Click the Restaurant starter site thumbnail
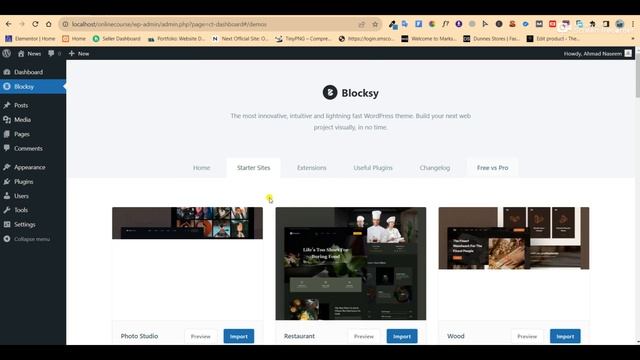Viewport: 640px width, 360px height. coord(351,263)
